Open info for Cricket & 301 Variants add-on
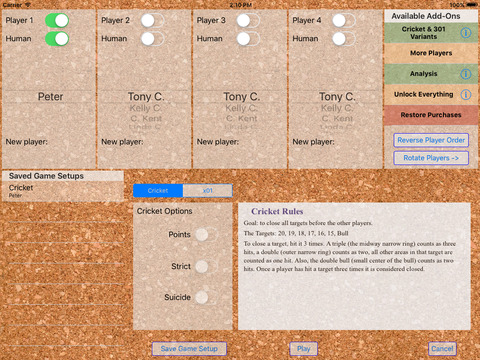 (x=466, y=33)
